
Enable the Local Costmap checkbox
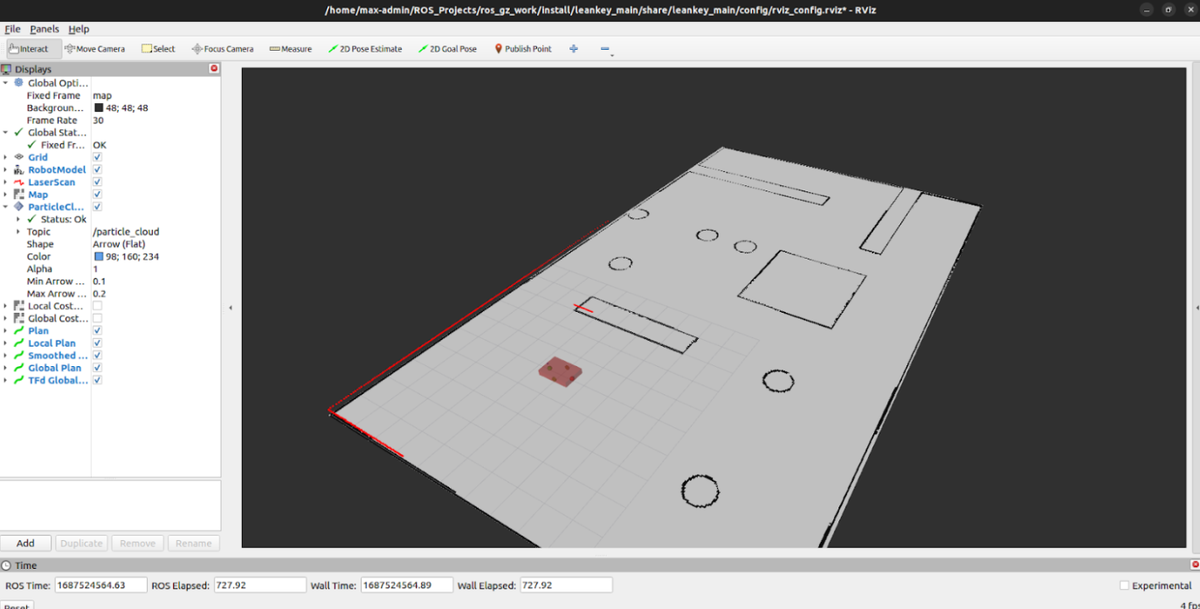coord(97,306)
